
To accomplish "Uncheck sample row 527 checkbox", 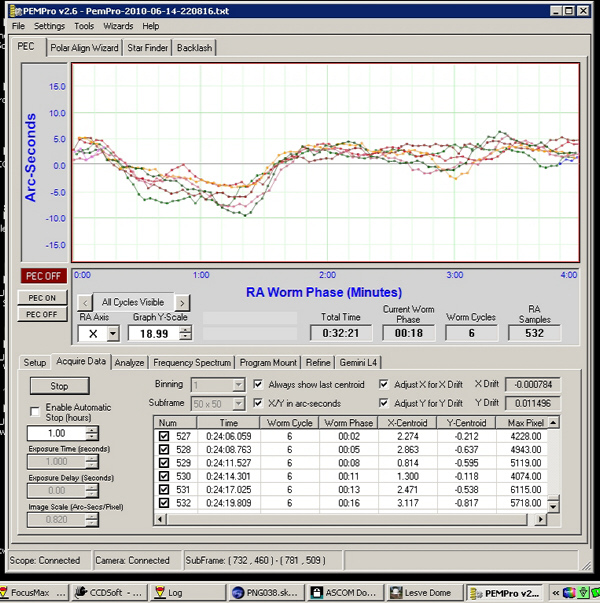I will pyautogui.click(x=164, y=436).
